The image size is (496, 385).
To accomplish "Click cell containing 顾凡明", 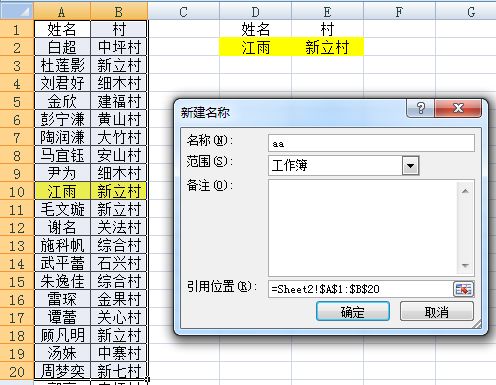I will coord(62,335).
